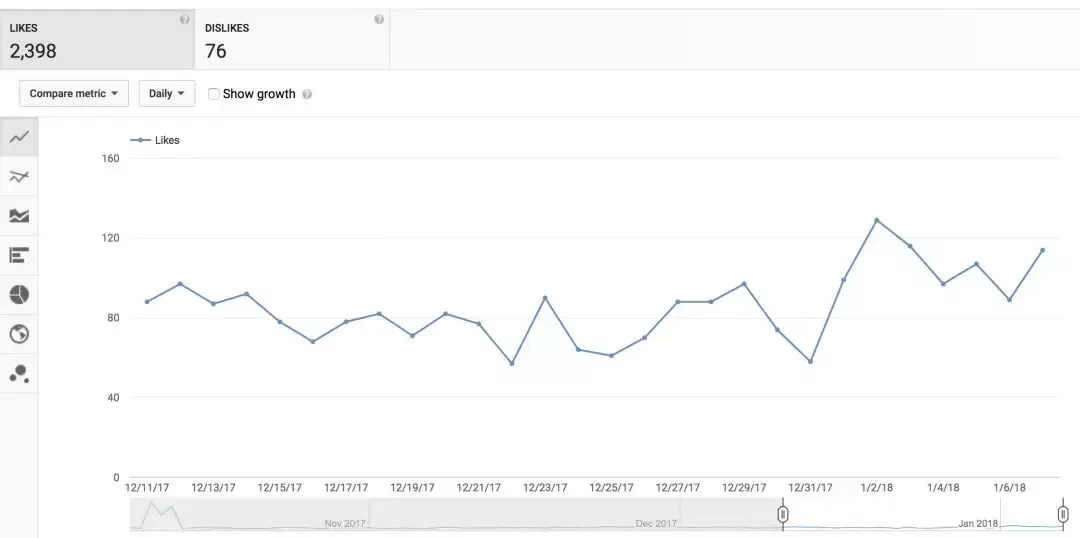
Task: Click the Nov 2017 area in overview timeline
Action: (x=345, y=522)
